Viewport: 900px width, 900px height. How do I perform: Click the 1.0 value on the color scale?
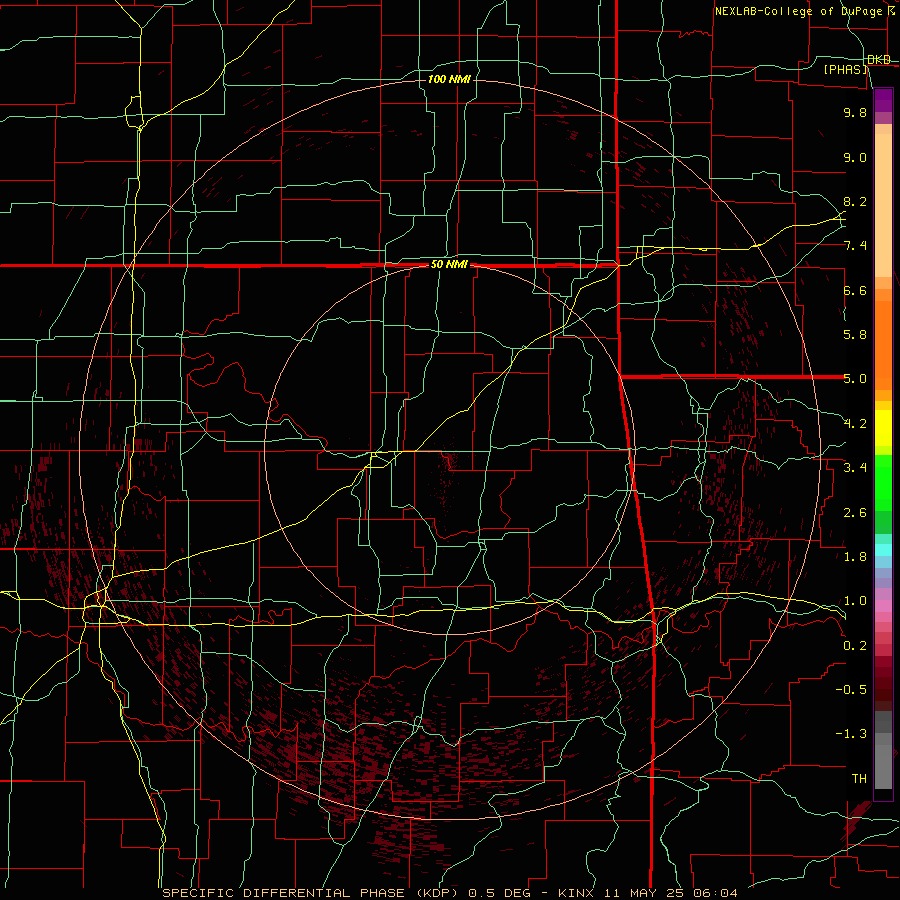(855, 601)
